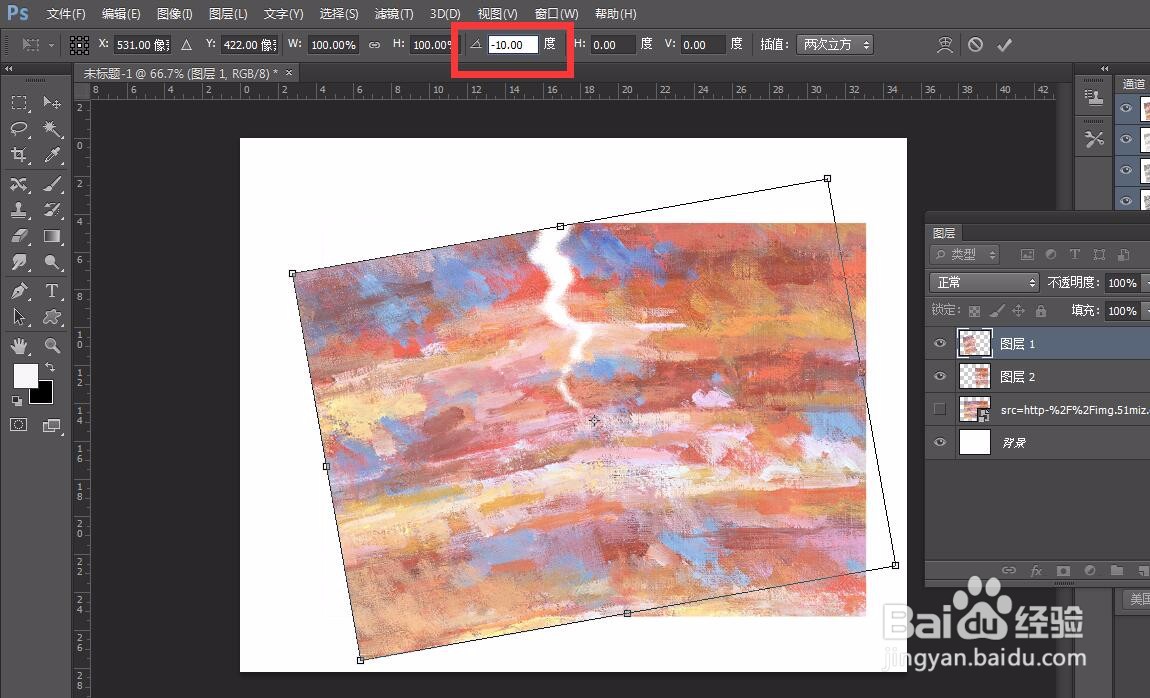
Task: Hide 图层 1 layer visibility
Action: tap(940, 343)
